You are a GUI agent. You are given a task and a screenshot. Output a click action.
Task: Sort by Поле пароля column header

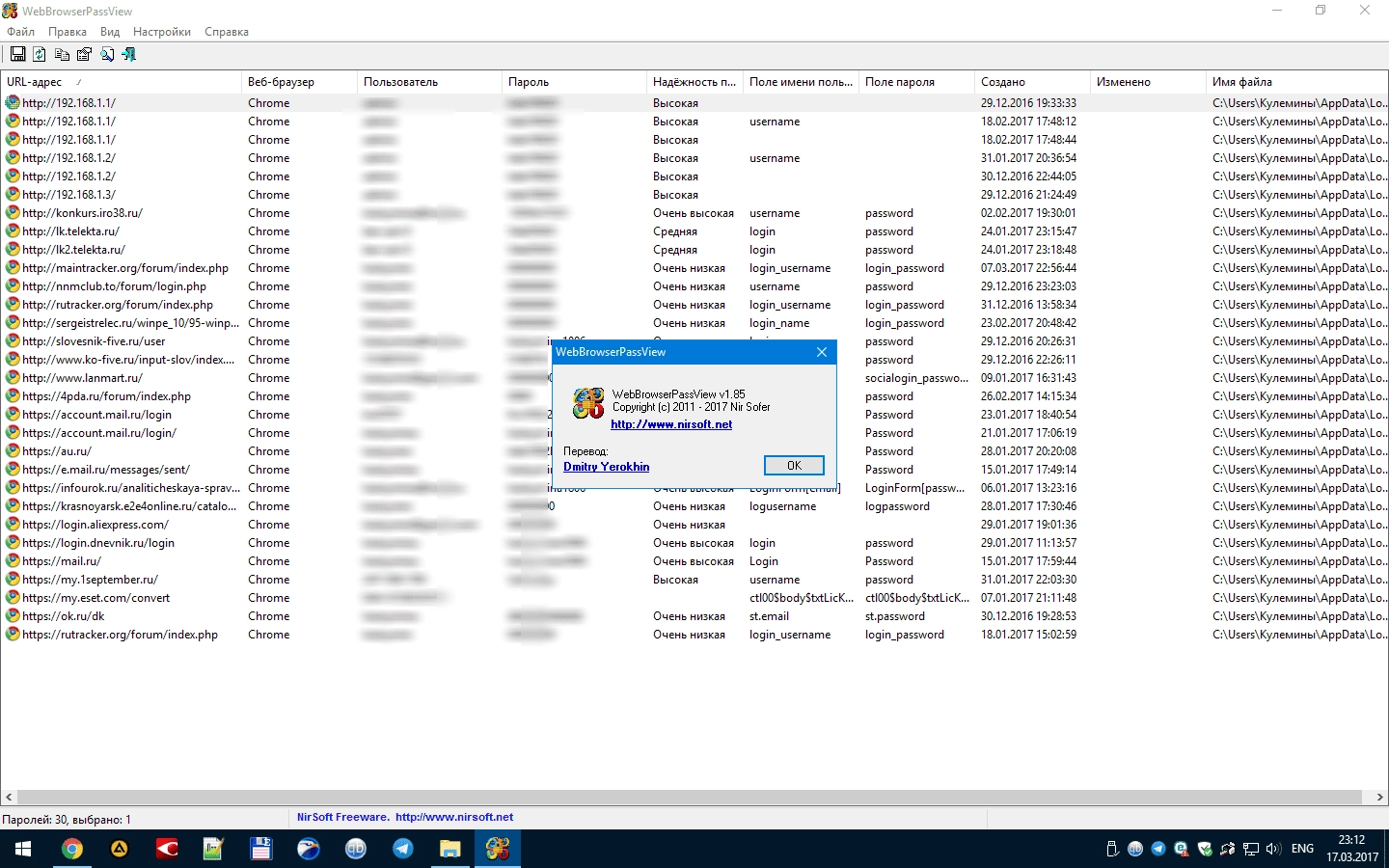point(916,82)
